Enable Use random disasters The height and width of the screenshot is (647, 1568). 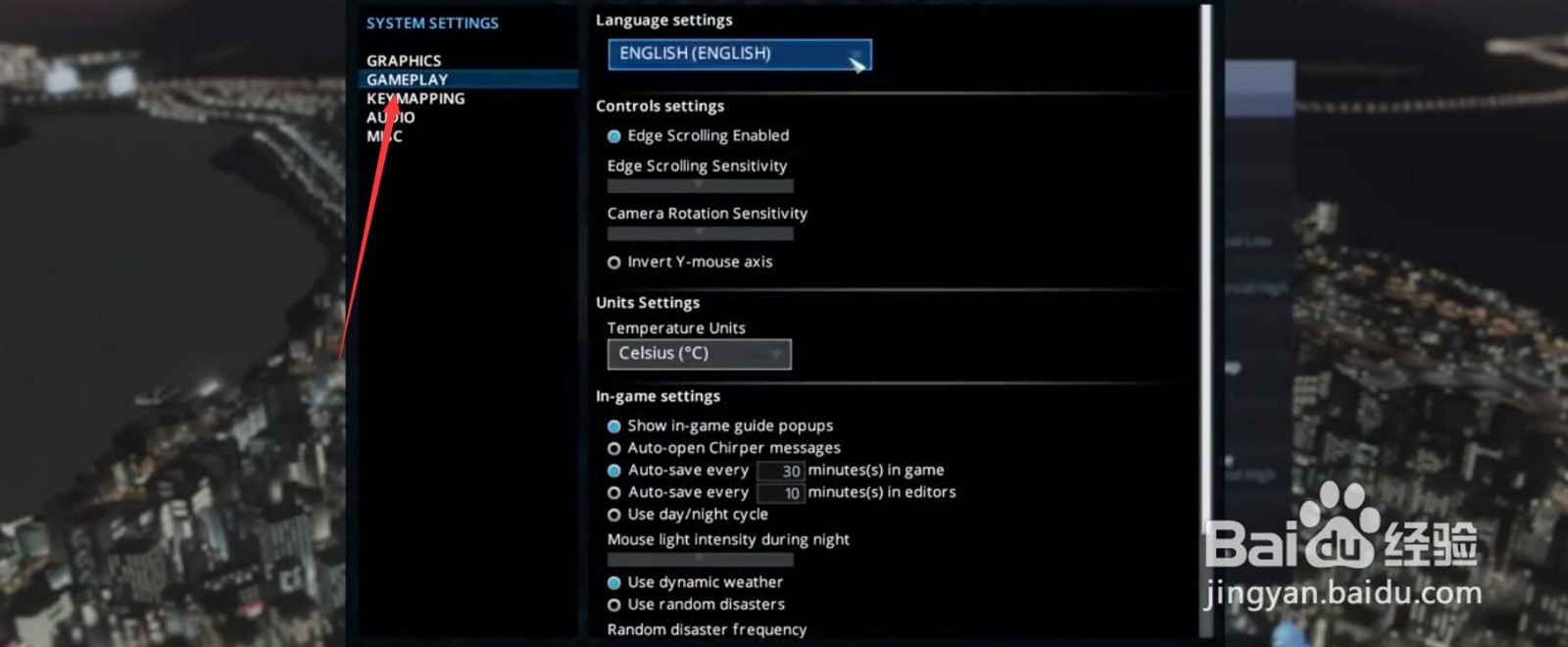point(614,605)
